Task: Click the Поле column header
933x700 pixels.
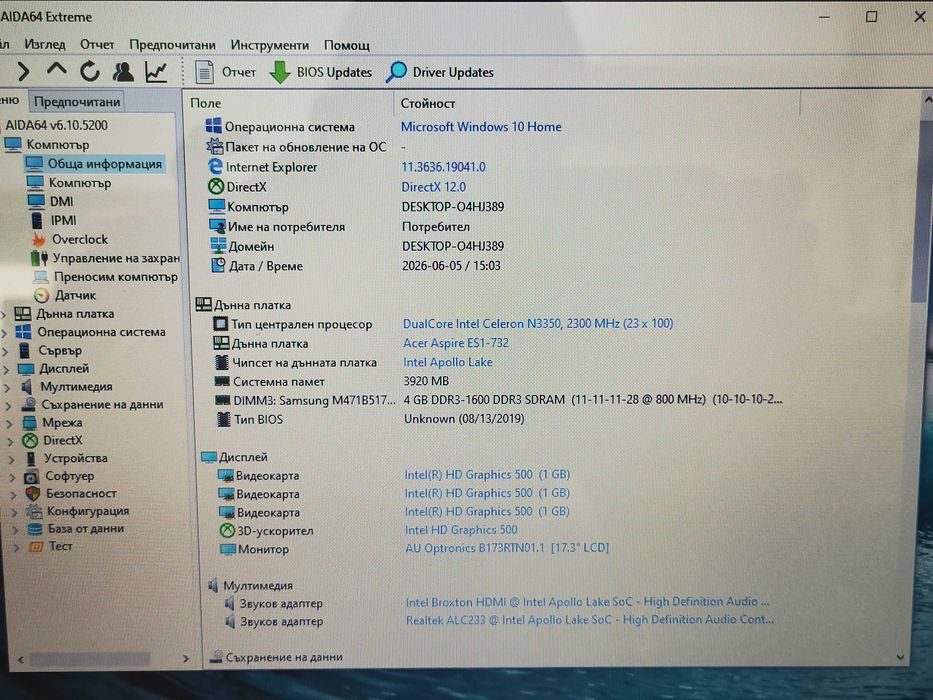Action: click(x=206, y=103)
